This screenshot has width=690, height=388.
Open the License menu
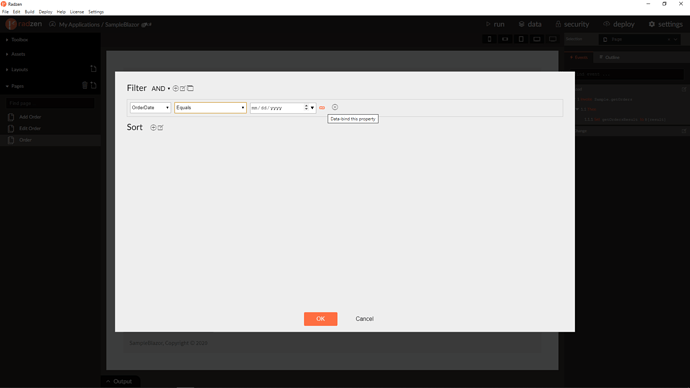[x=77, y=12]
